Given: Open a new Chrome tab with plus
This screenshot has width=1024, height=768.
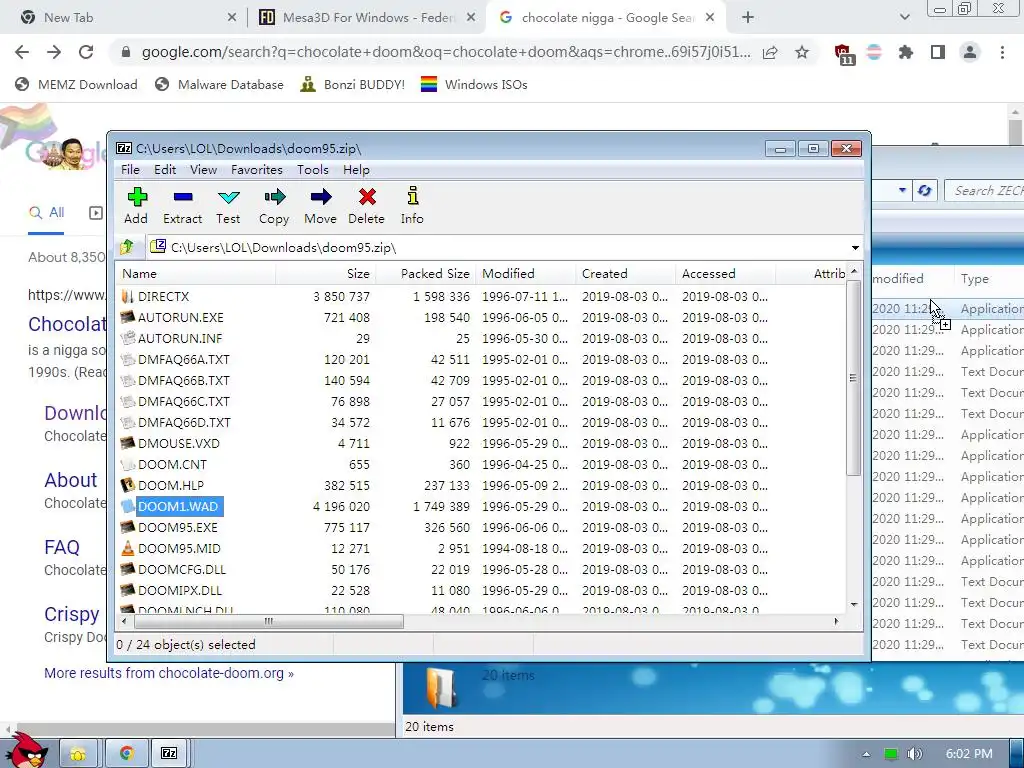Looking at the screenshot, I should pyautogui.click(x=748, y=18).
